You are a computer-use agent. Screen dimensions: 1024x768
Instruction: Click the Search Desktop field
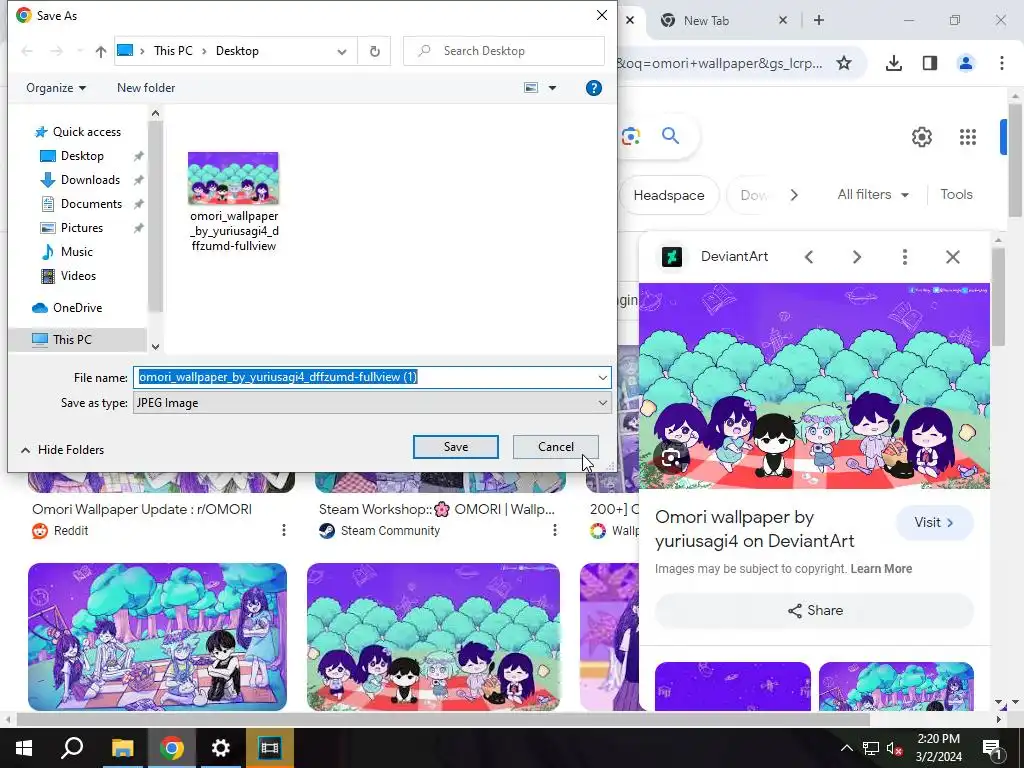coord(504,51)
